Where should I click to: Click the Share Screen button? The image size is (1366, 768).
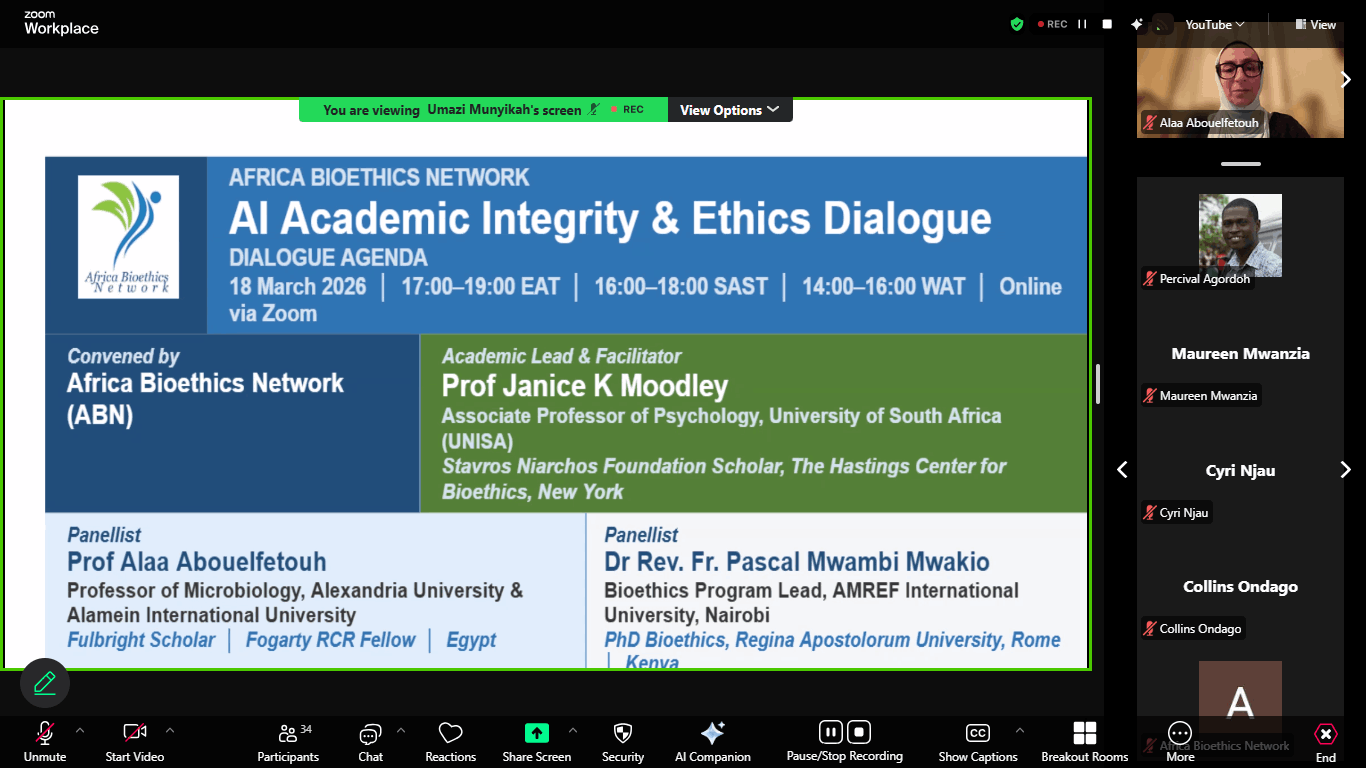point(537,743)
